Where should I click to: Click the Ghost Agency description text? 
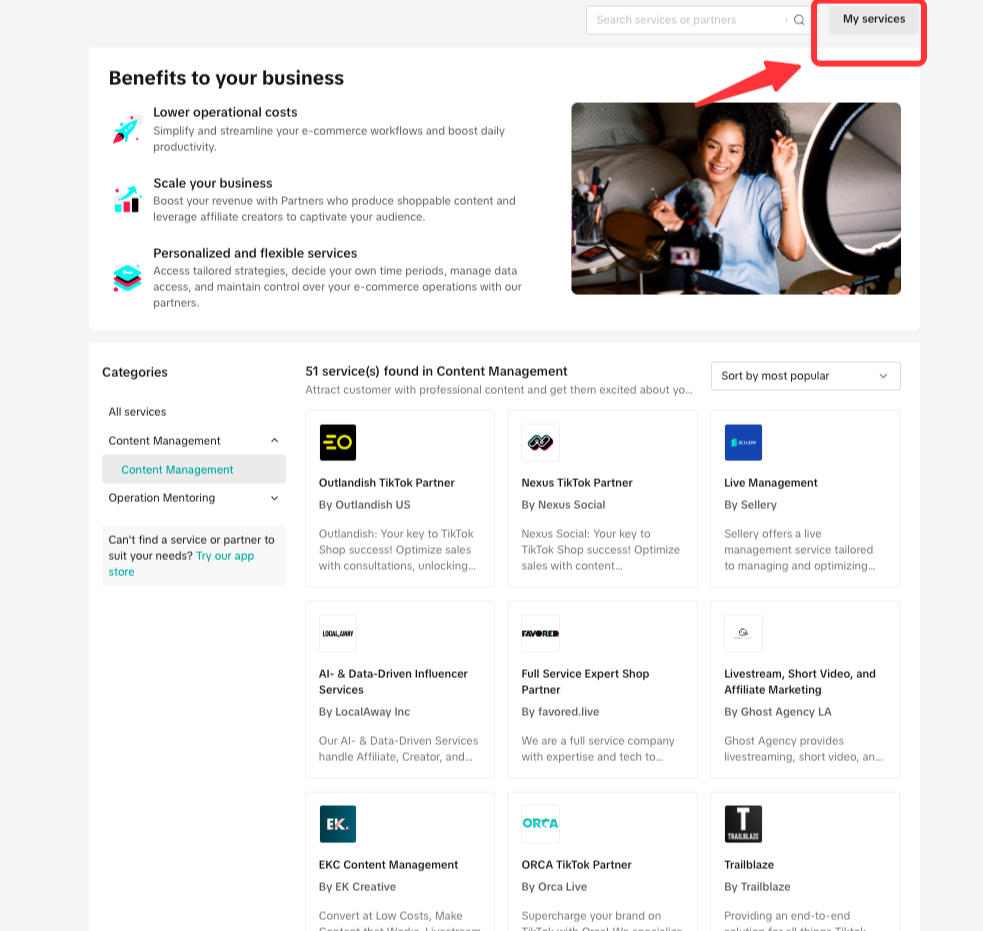click(803, 748)
